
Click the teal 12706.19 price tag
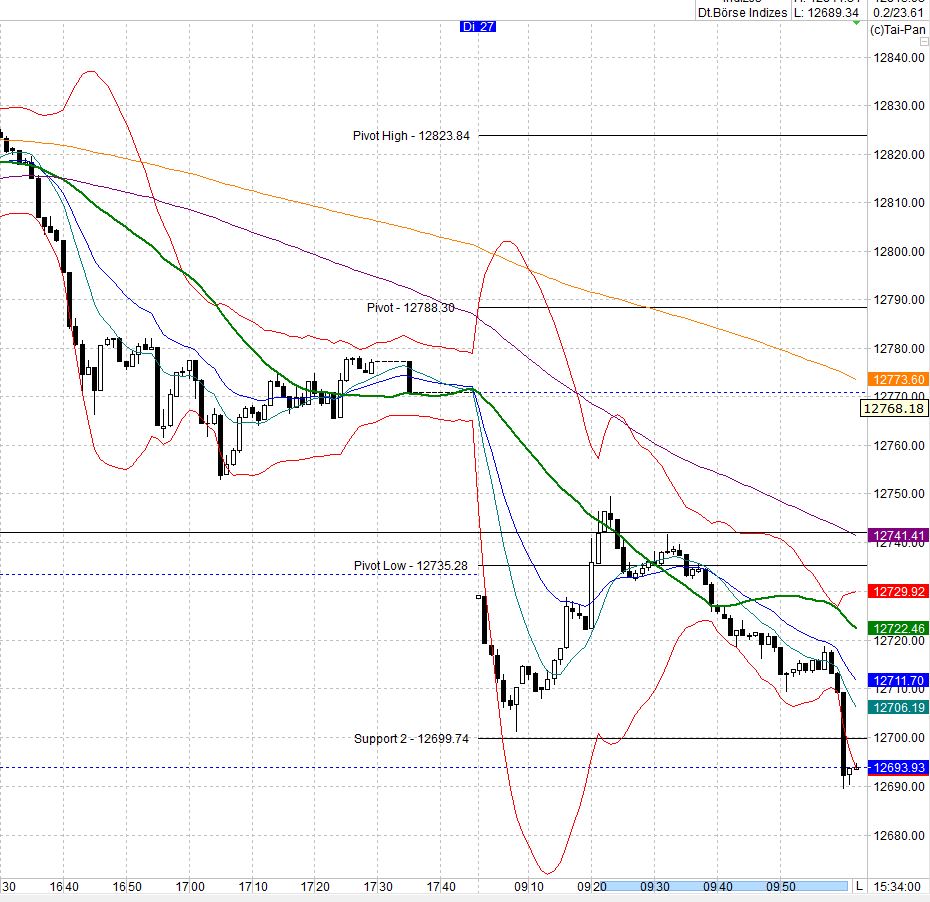pyautogui.click(x=898, y=707)
